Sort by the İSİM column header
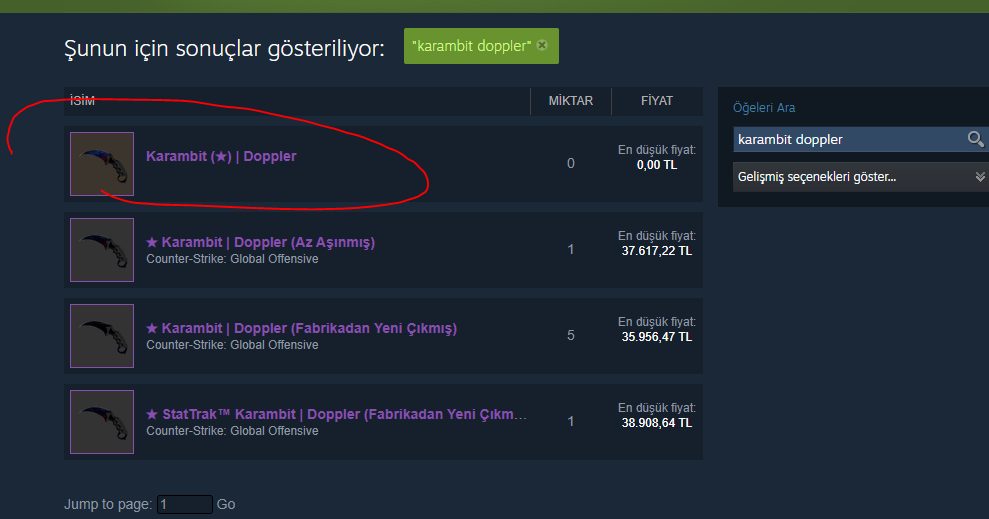The width and height of the screenshot is (989, 519). point(83,101)
